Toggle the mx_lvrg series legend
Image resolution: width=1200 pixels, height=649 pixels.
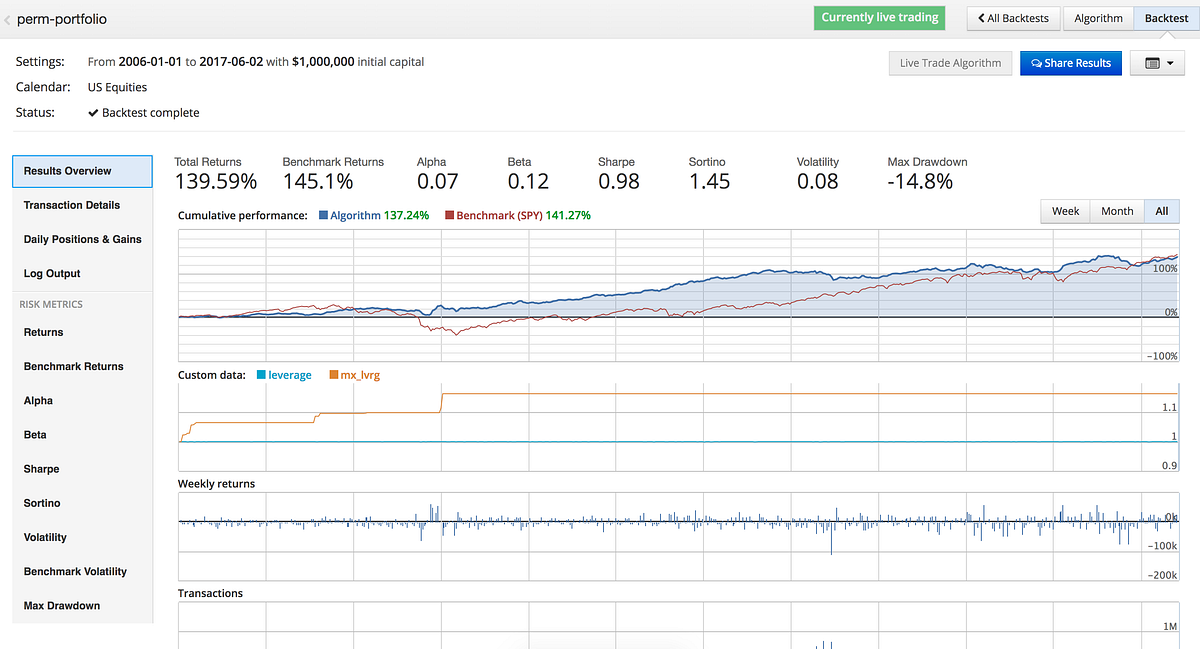click(x=353, y=375)
